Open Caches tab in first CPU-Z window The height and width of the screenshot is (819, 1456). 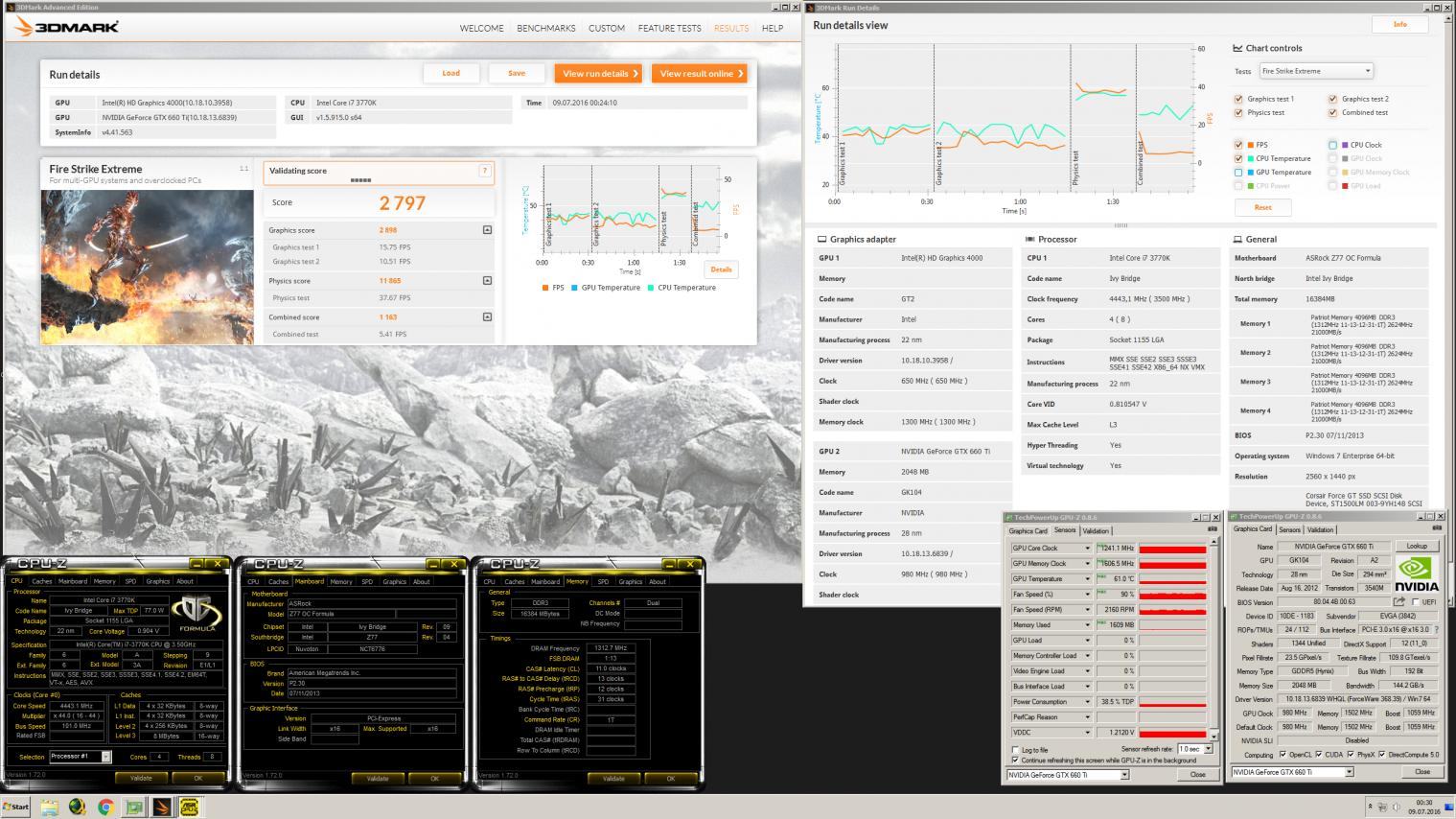[41, 581]
